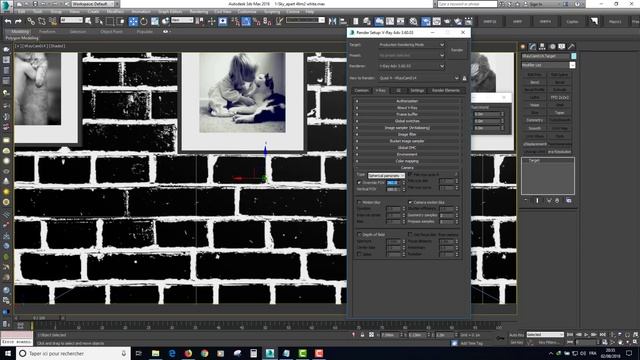This screenshot has width=640, height=360.
Task: Click the FFD 2x2x2 modifier button
Action: point(560,98)
